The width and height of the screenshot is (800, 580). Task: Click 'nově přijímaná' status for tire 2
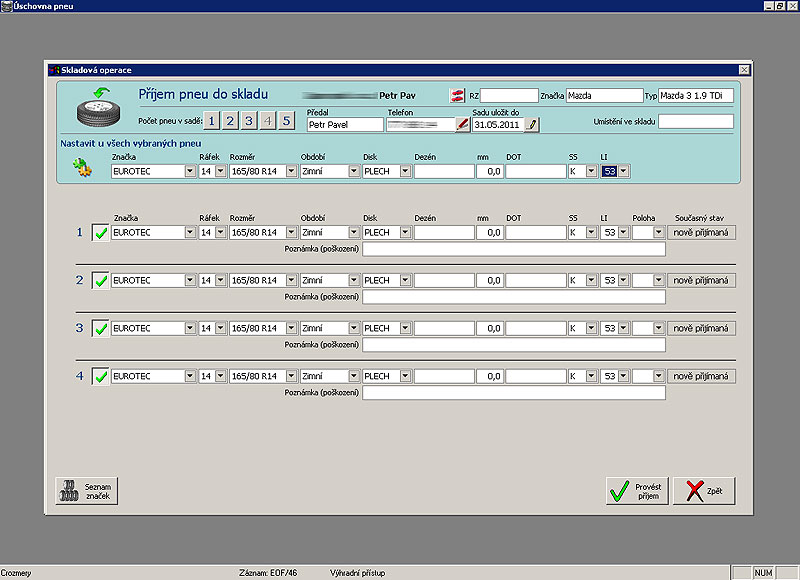(701, 281)
